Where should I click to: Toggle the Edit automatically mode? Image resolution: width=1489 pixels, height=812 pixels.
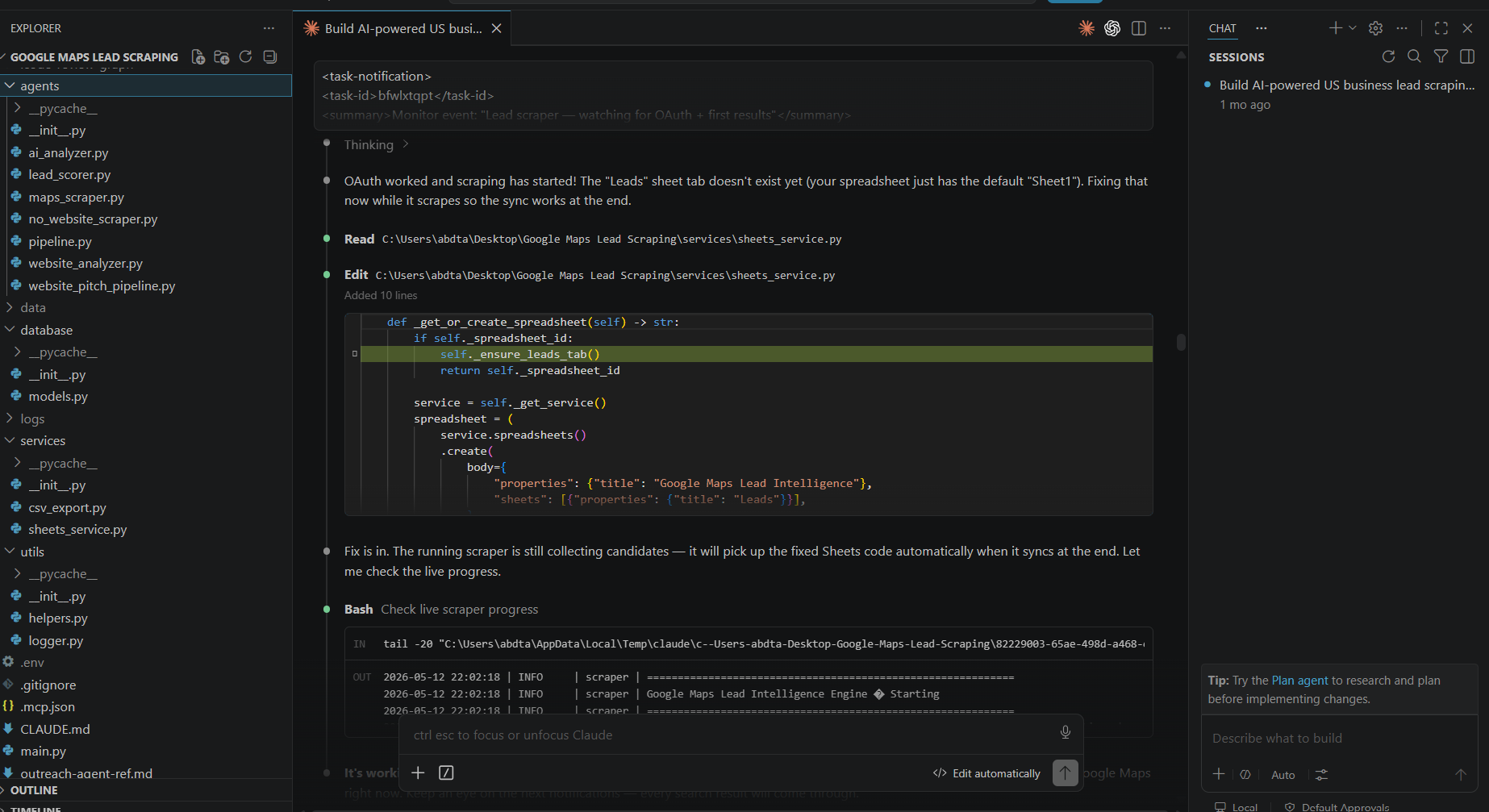point(986,773)
